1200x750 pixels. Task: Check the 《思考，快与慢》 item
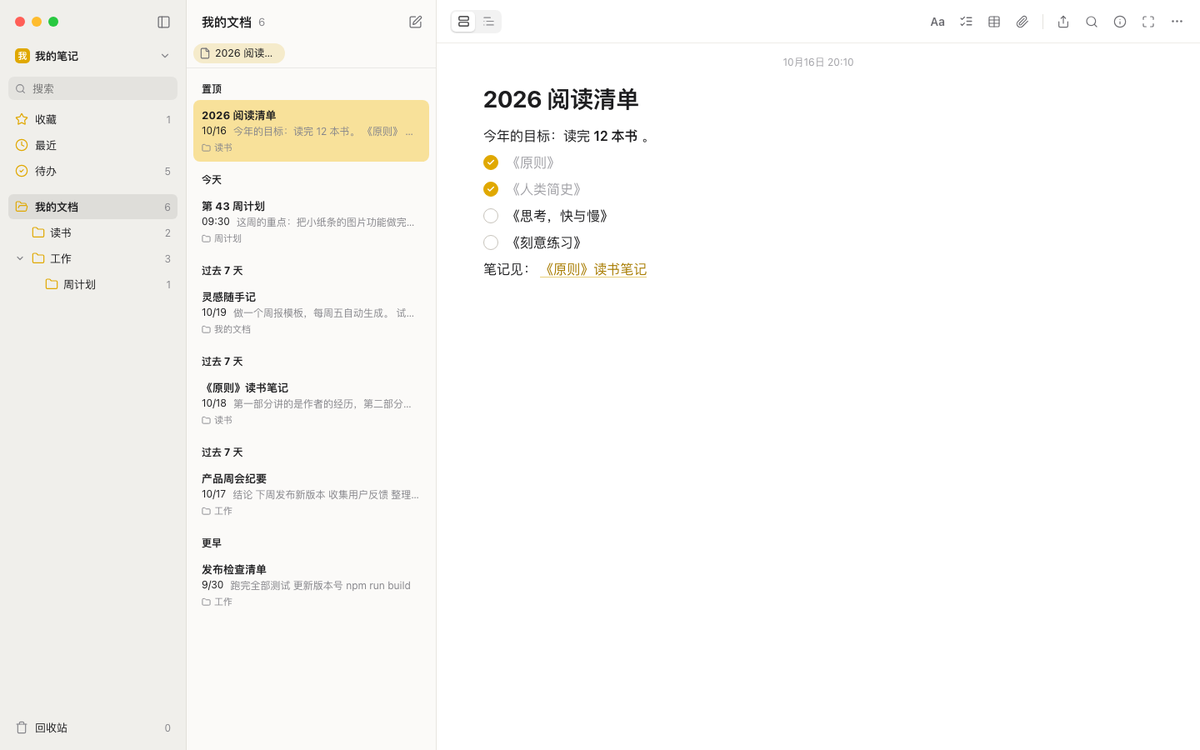pos(491,216)
